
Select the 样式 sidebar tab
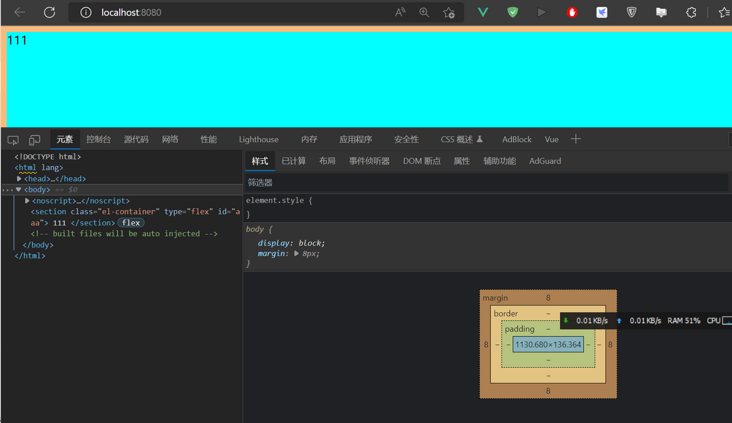tap(260, 161)
